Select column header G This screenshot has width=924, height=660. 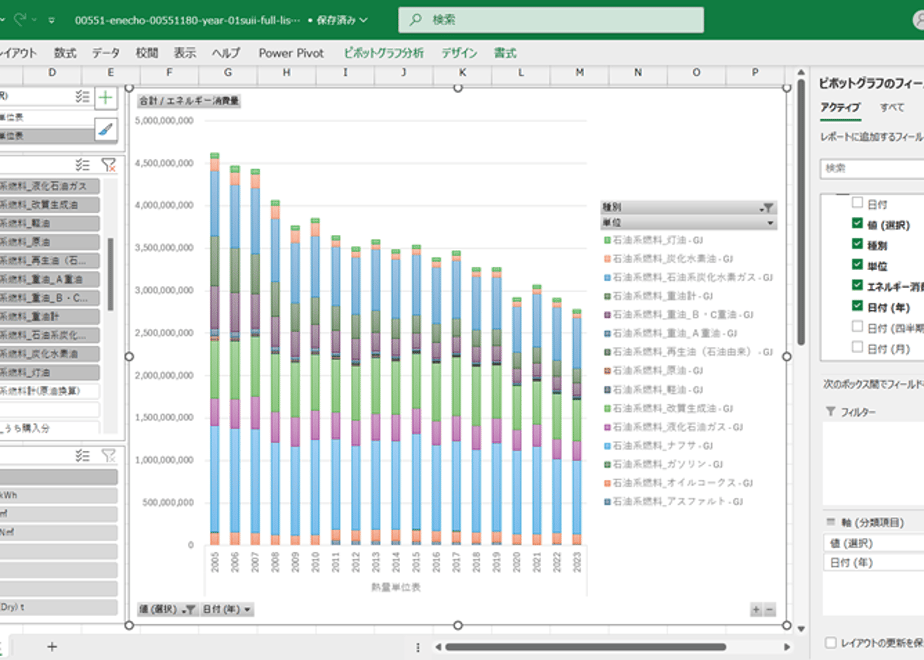coord(228,72)
